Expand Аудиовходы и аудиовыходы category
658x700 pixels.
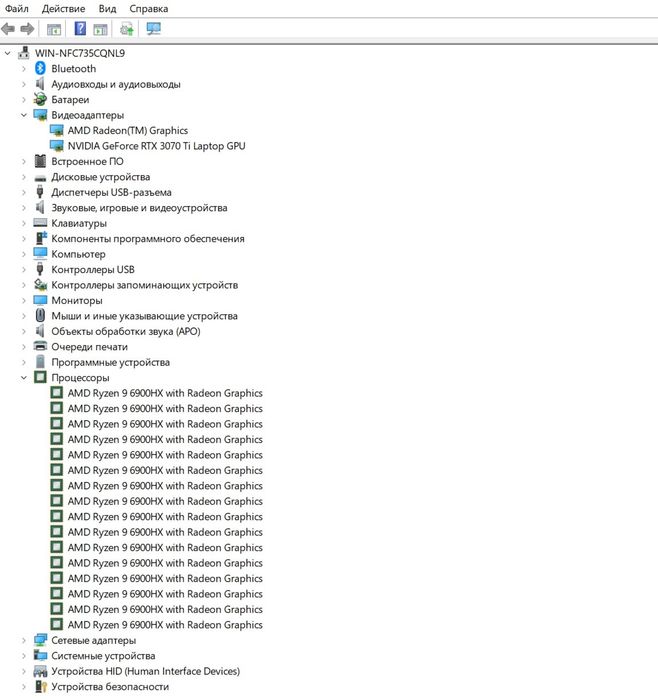click(24, 84)
